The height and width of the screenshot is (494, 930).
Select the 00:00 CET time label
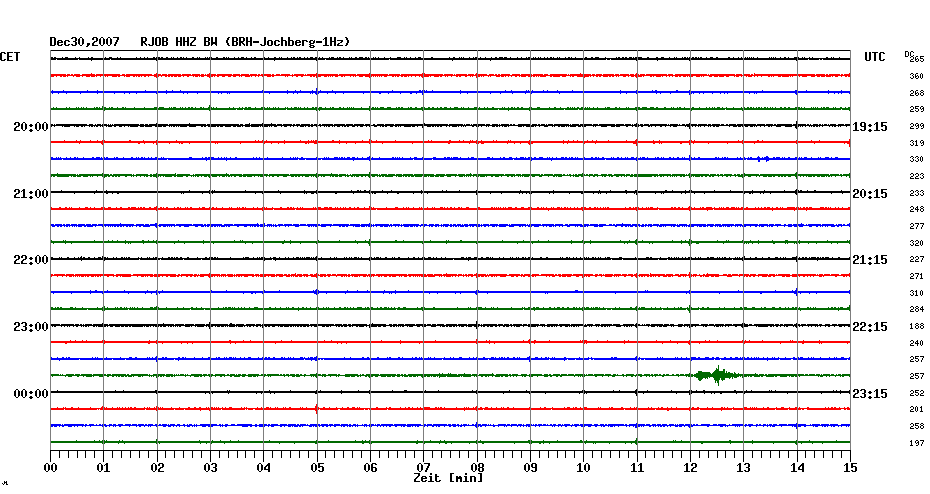click(31, 394)
